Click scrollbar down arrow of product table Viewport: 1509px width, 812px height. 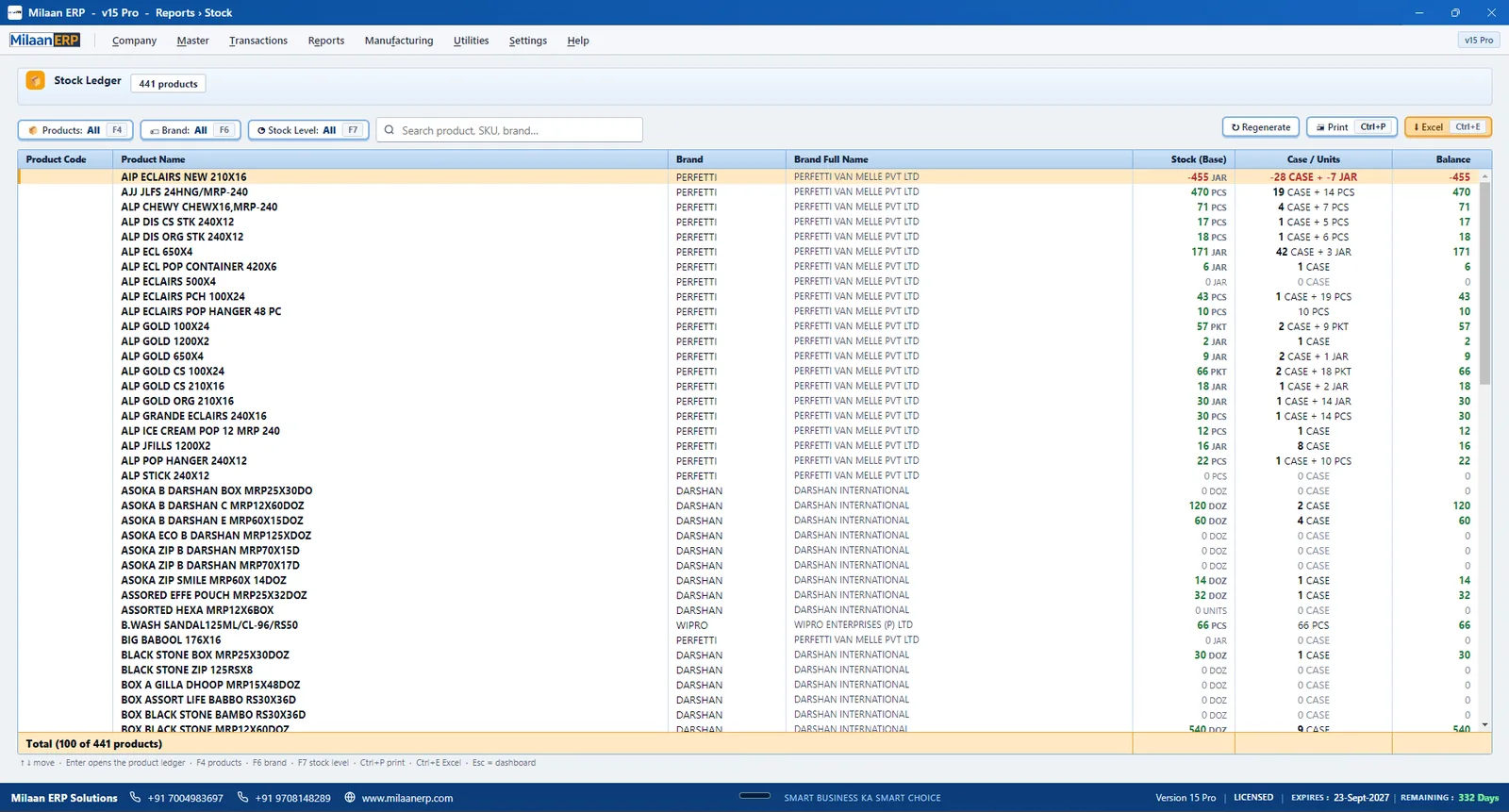[x=1484, y=725]
